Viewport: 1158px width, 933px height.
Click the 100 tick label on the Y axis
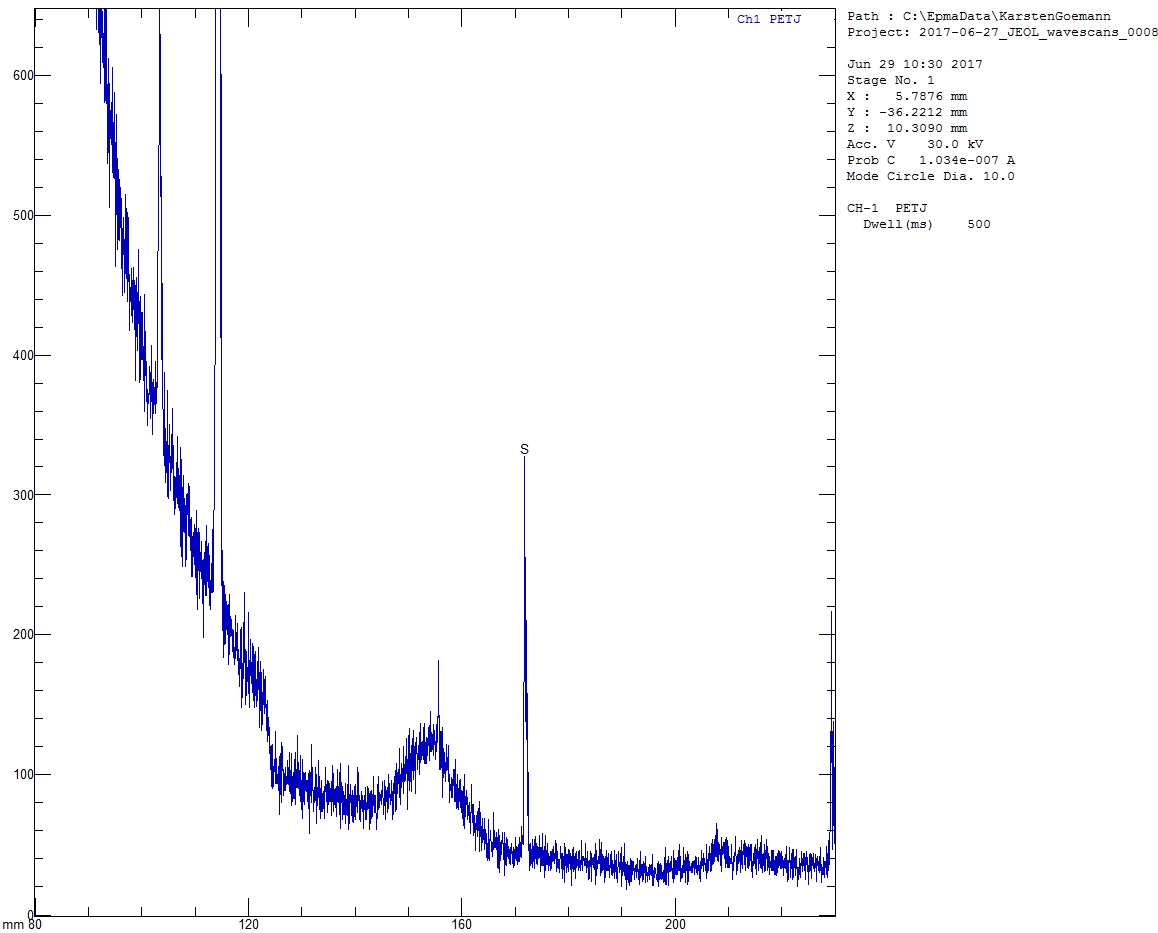coord(17,775)
